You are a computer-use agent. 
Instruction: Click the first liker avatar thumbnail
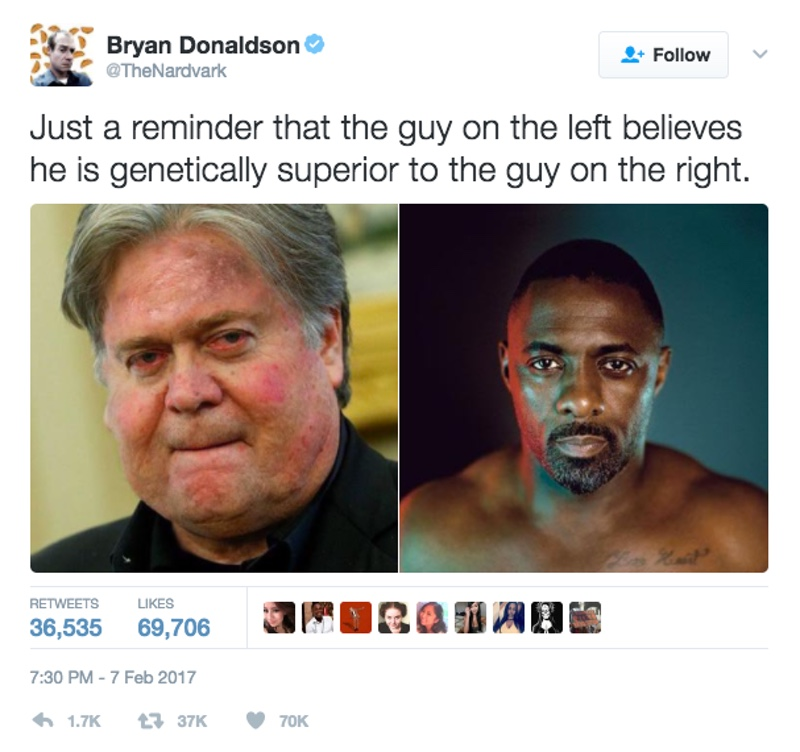(279, 617)
